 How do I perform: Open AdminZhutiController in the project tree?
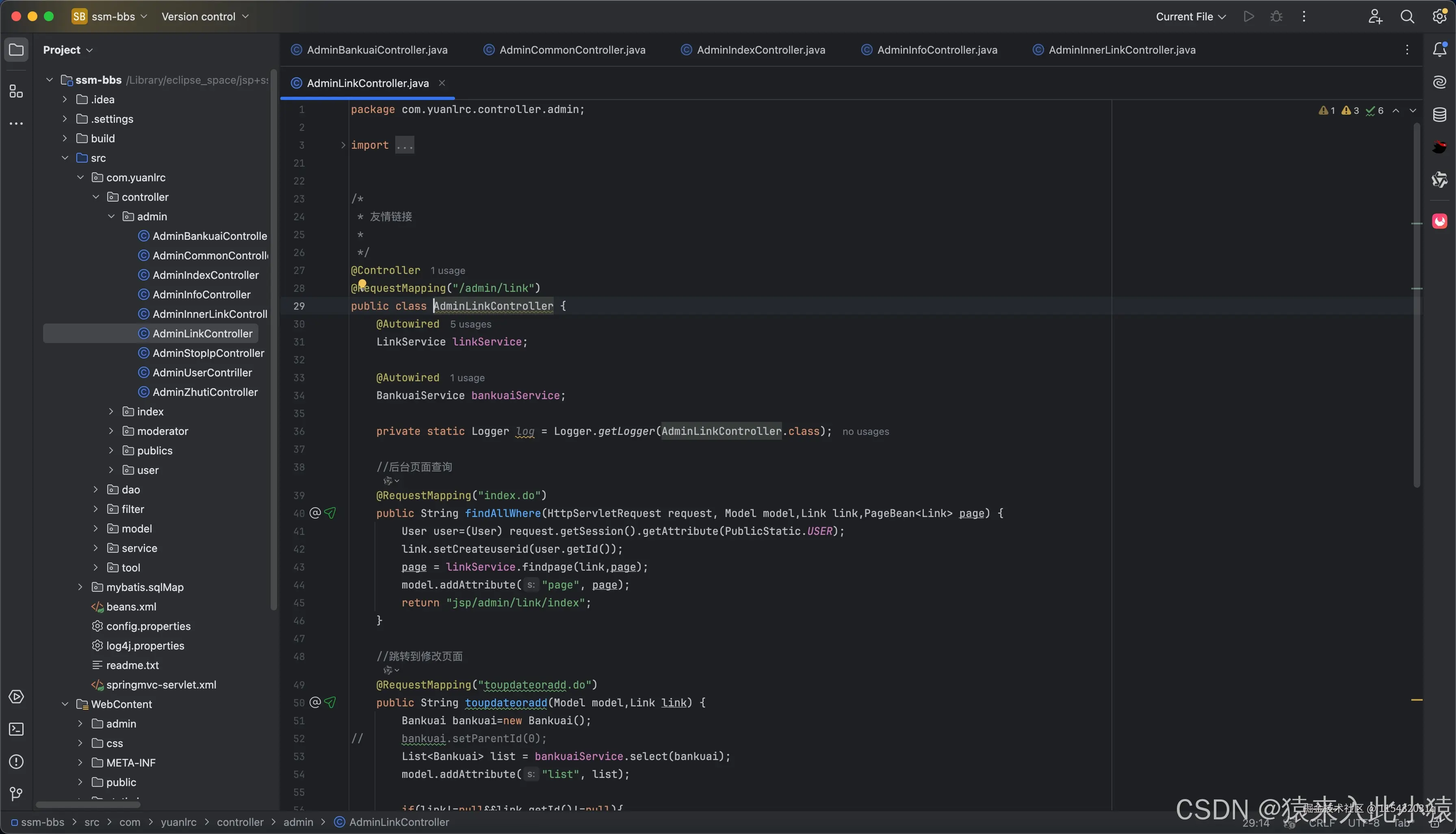pos(205,392)
